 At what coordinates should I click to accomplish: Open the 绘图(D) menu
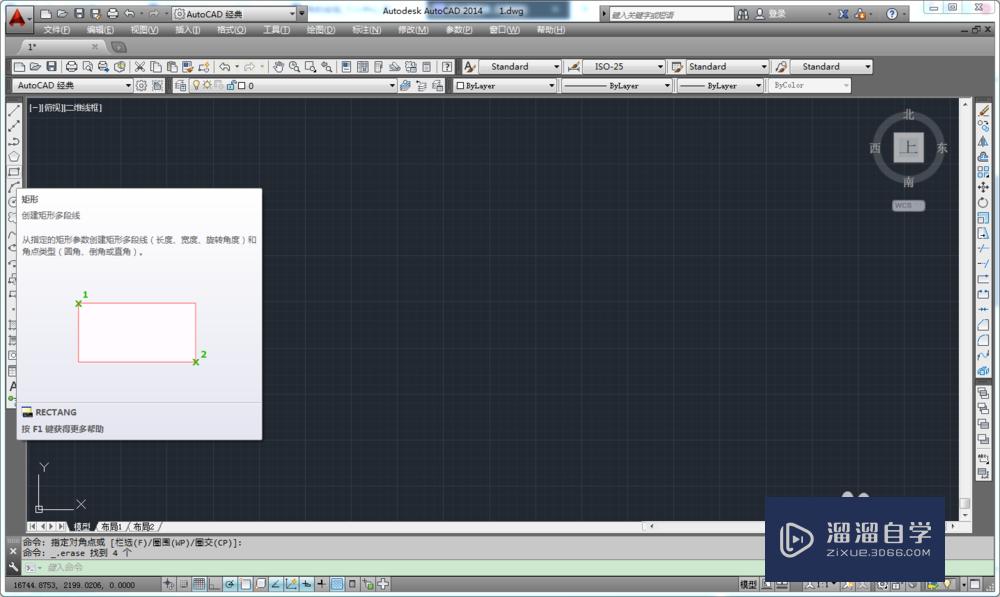[320, 30]
